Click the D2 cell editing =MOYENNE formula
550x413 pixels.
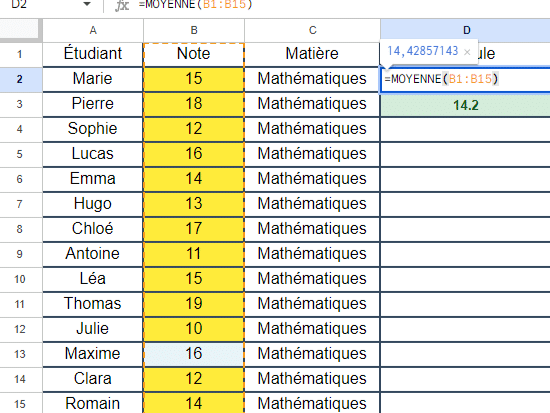(465, 80)
